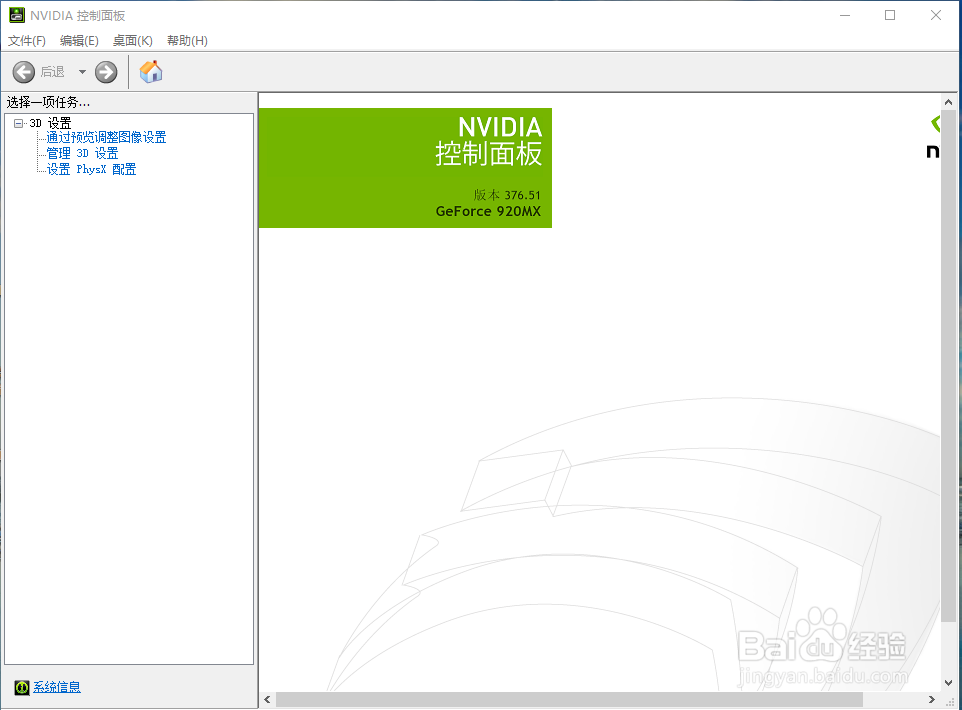Screen dimensions: 962x710
Task: Maximize the NVIDIA control panel window
Action: (x=890, y=15)
